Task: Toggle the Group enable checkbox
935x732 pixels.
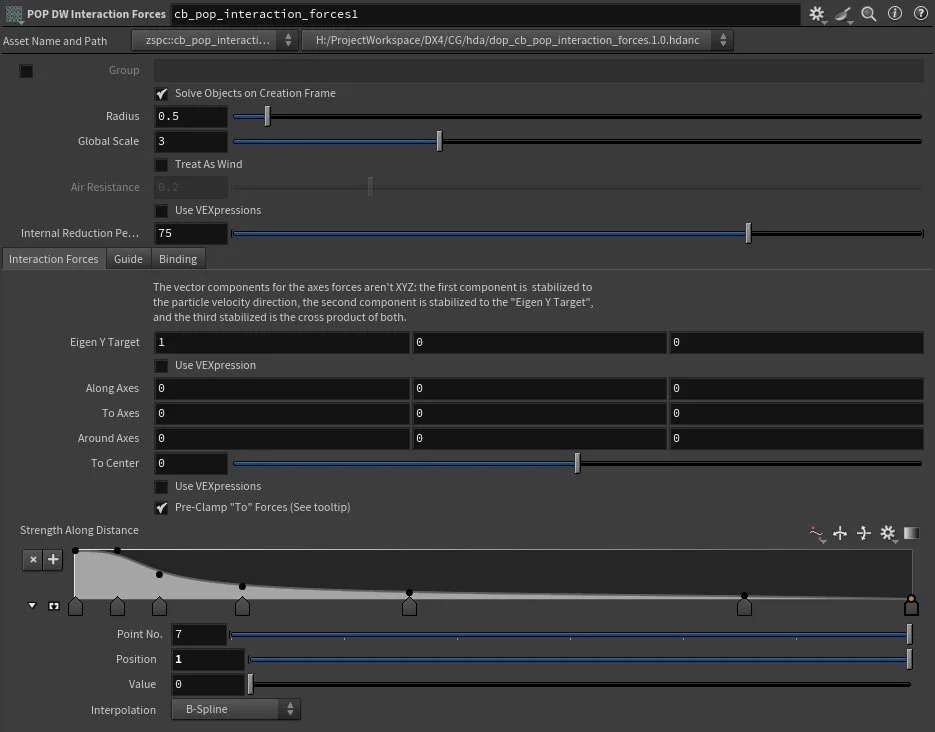Action: (x=26, y=71)
